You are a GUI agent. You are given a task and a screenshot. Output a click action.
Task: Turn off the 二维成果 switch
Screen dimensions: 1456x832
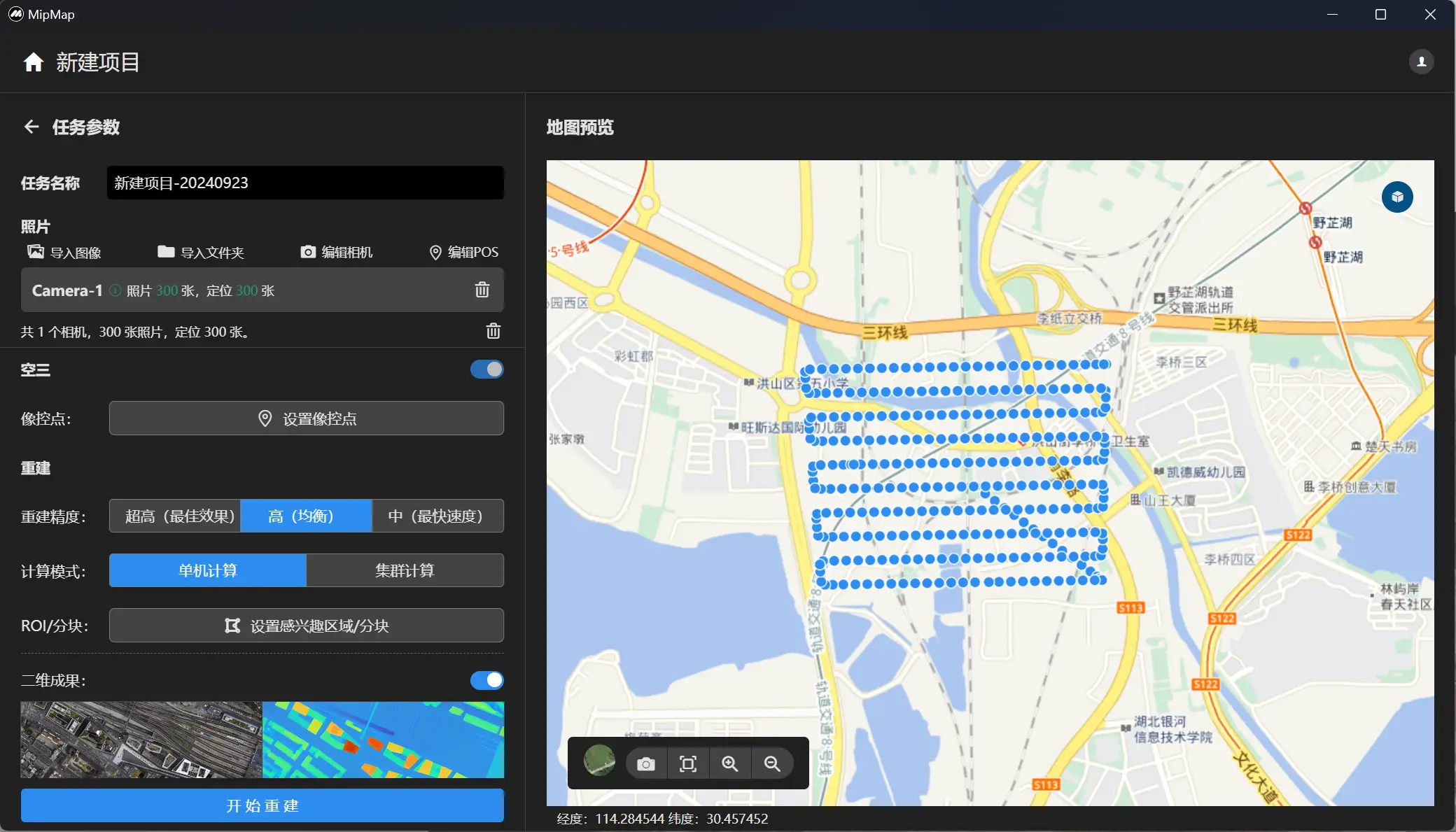tap(486, 680)
